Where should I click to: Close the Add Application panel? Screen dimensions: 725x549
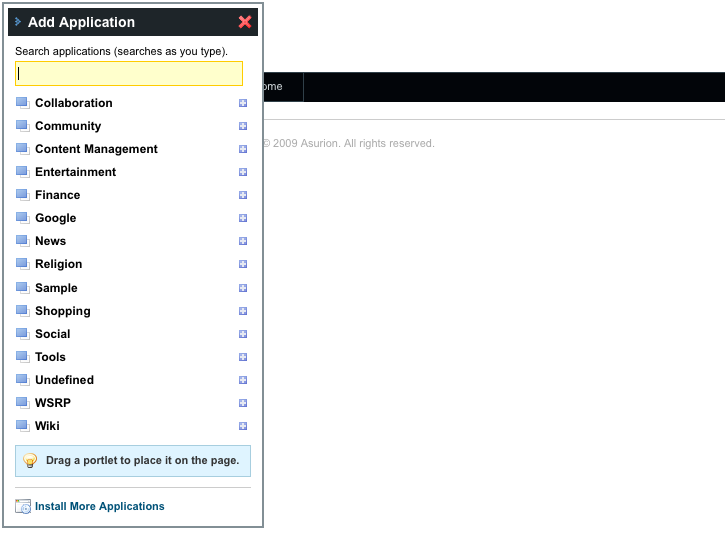245,22
